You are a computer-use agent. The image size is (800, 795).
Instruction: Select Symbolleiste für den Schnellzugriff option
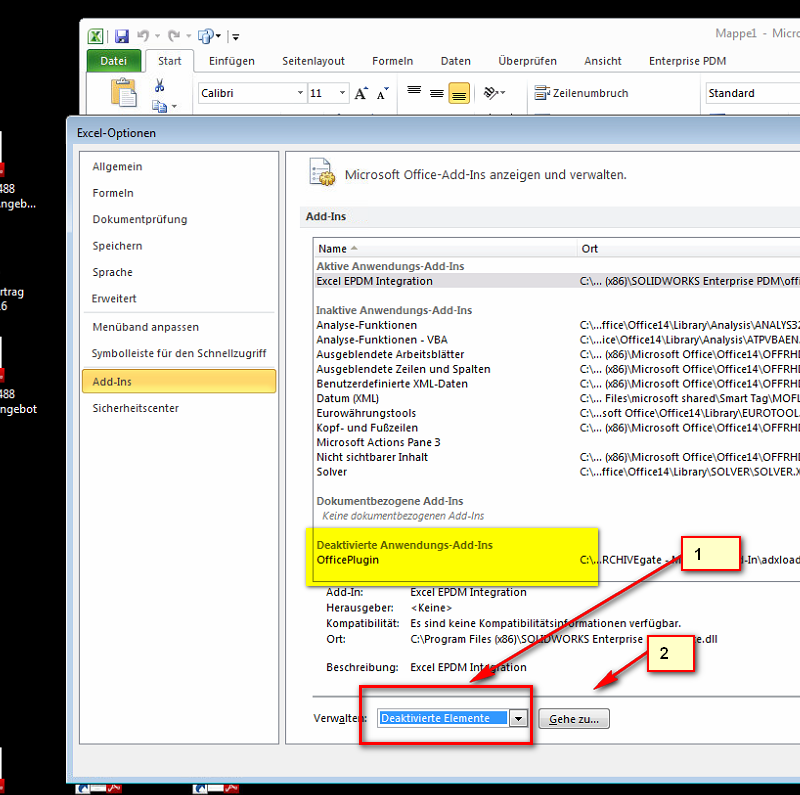[179, 353]
